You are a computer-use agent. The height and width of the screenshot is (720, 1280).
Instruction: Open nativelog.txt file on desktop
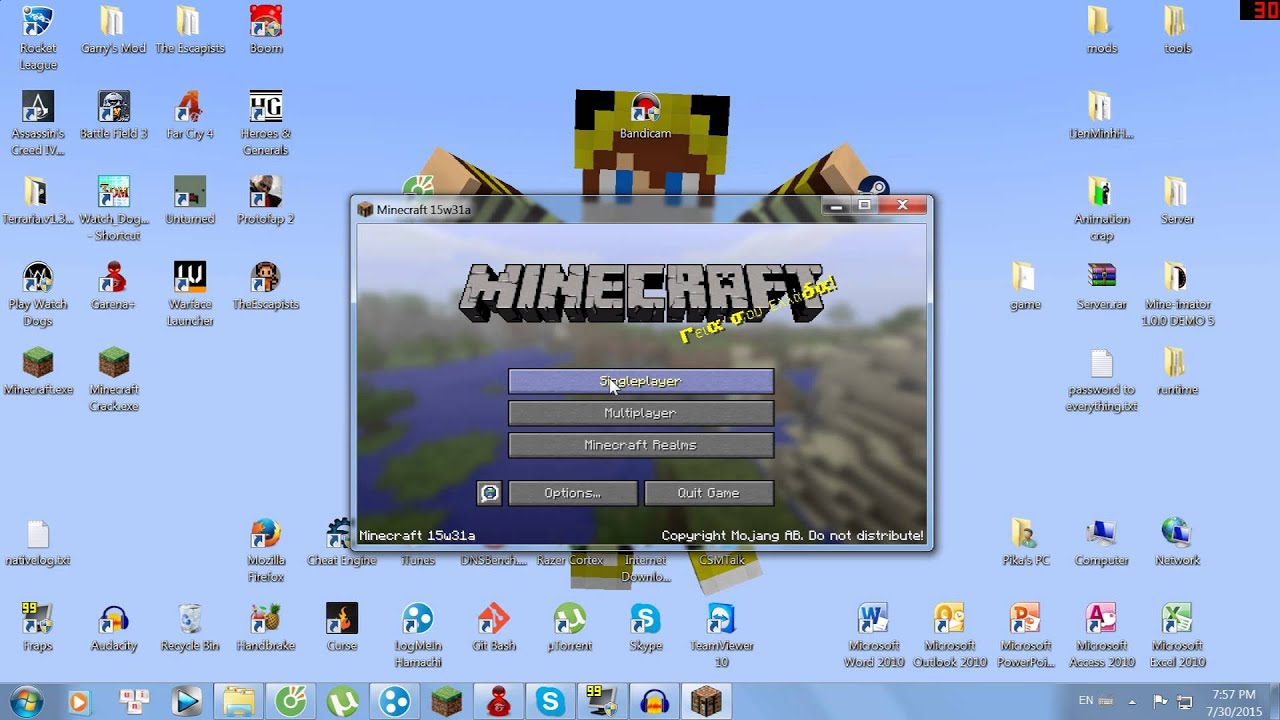pyautogui.click(x=38, y=542)
